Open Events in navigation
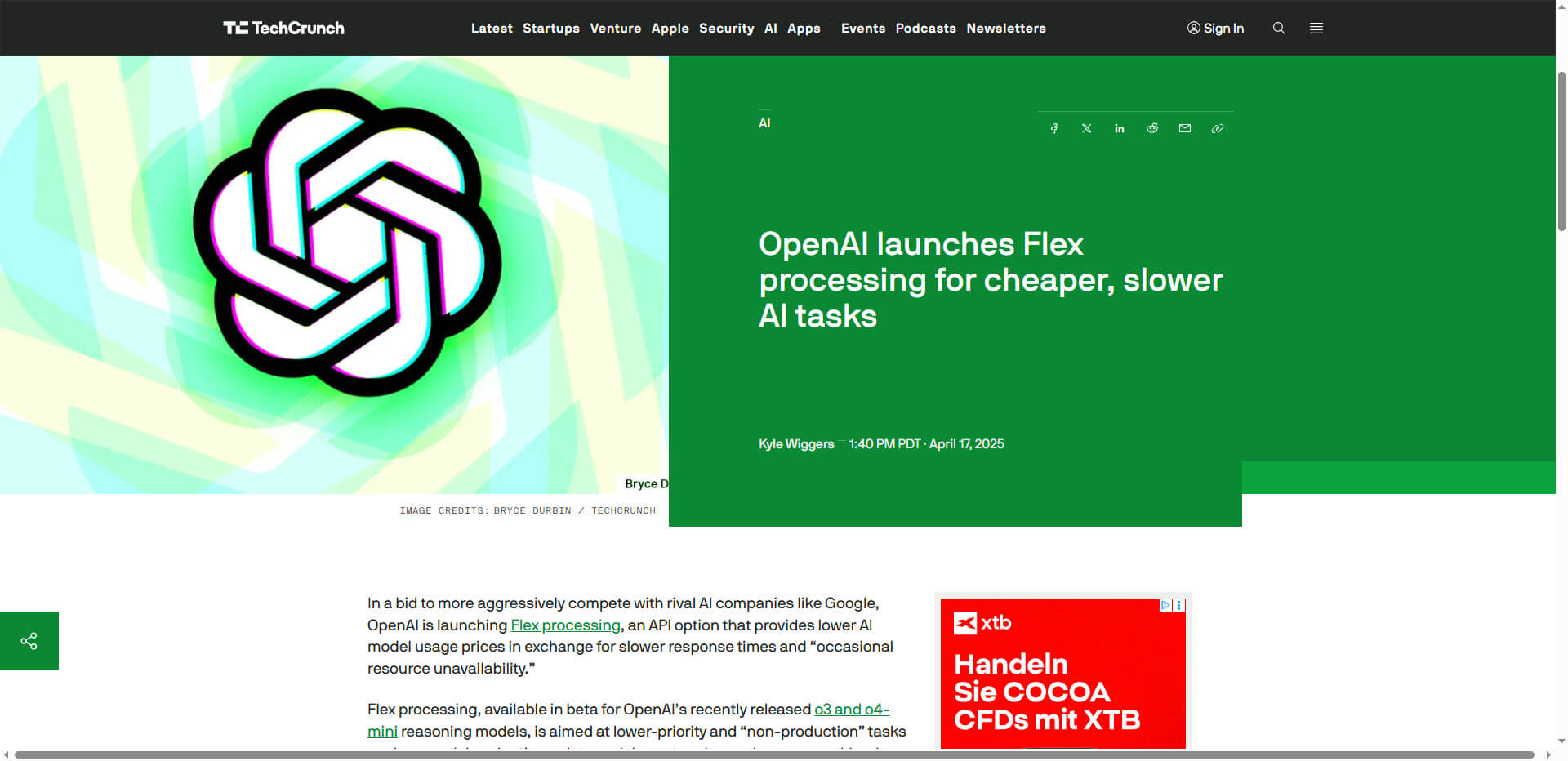Screen dimensions: 1568x761 (863, 28)
